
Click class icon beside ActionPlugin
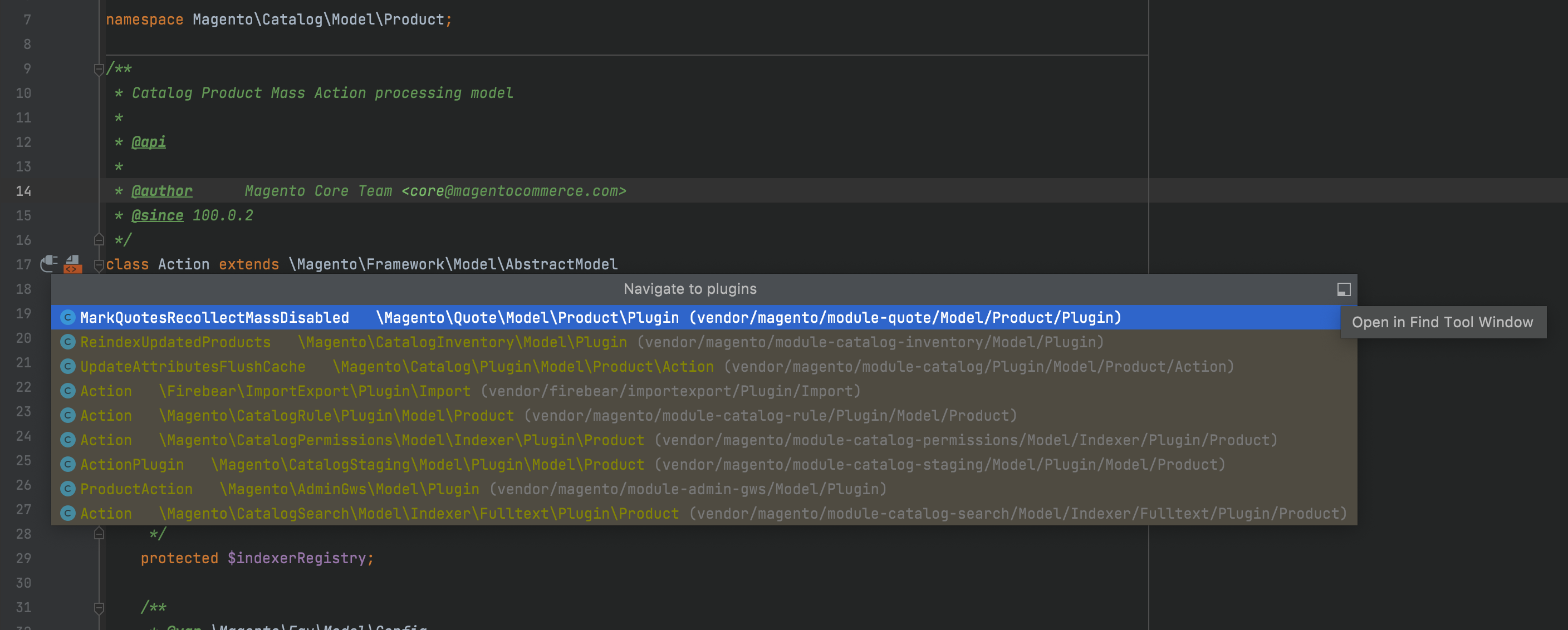click(x=67, y=465)
